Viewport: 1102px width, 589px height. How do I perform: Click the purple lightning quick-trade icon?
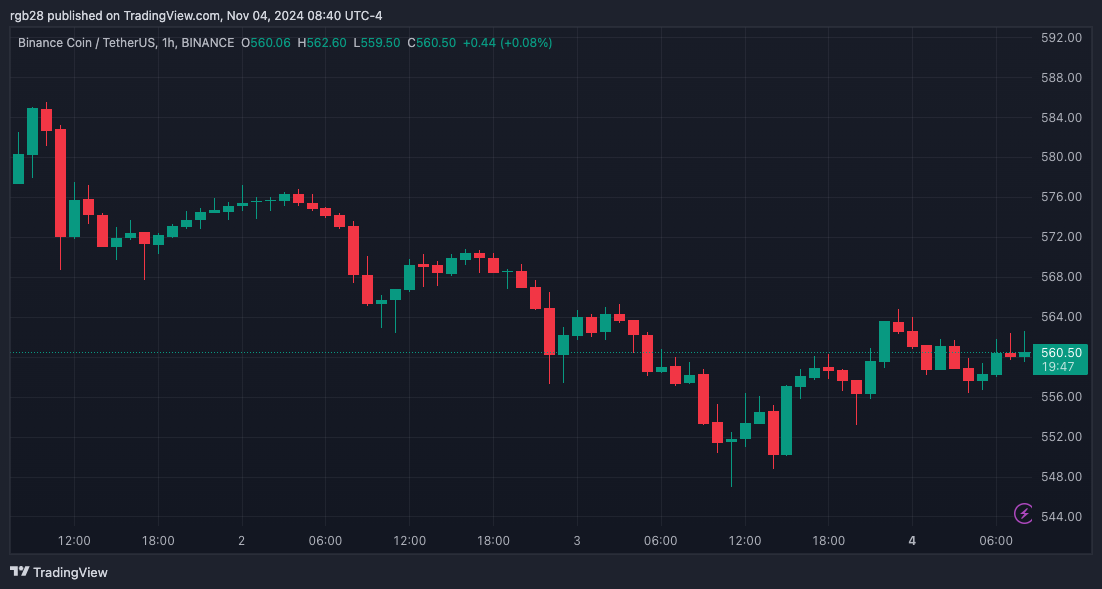tap(1022, 511)
